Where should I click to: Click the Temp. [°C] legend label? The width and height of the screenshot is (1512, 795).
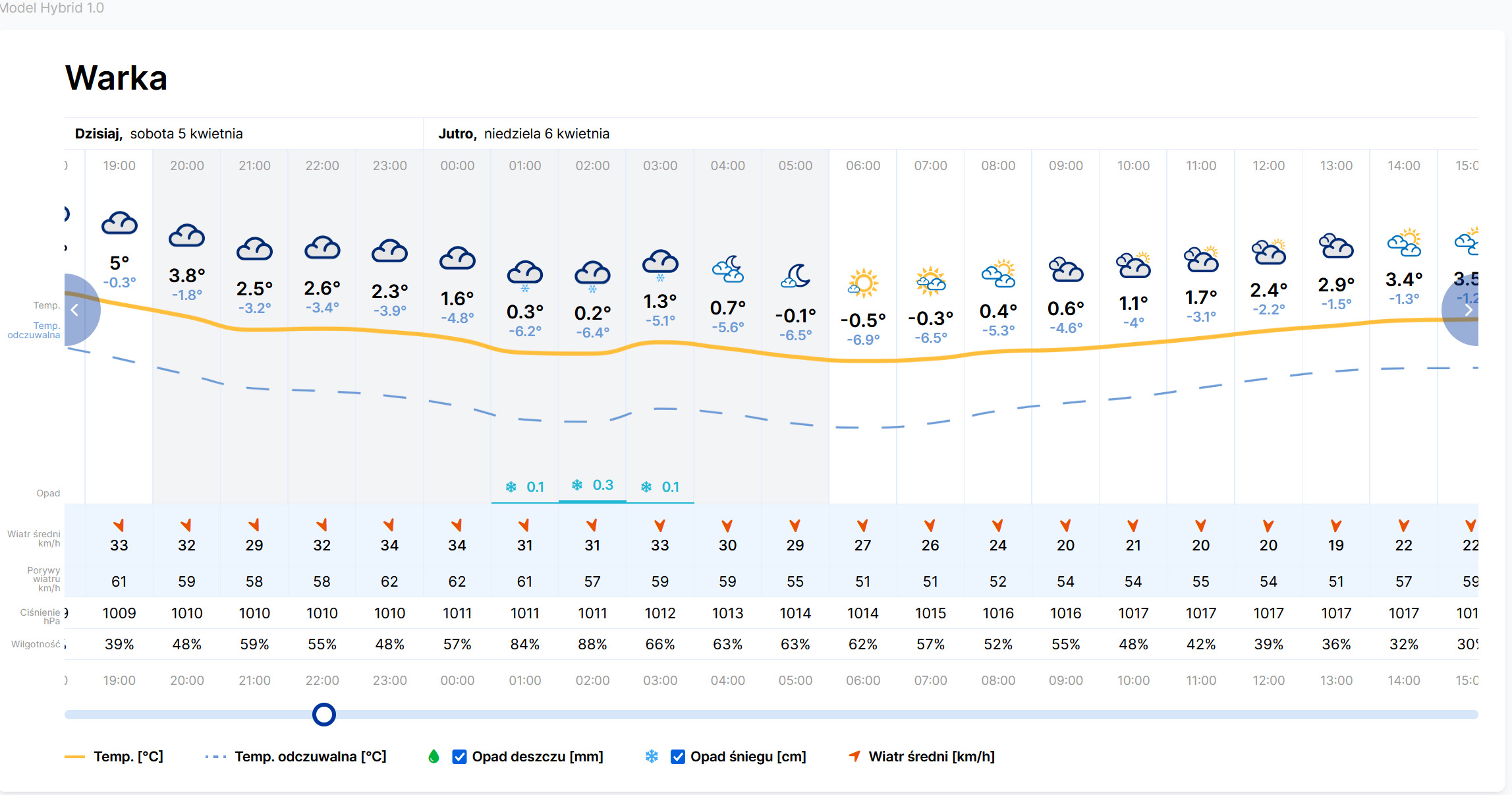coord(128,757)
